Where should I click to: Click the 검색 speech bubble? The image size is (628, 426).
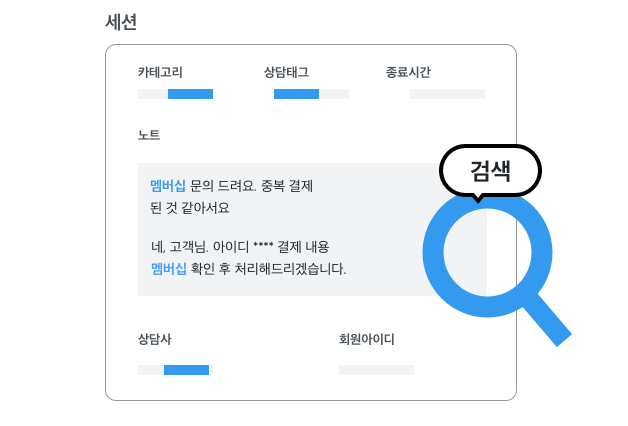(x=490, y=171)
